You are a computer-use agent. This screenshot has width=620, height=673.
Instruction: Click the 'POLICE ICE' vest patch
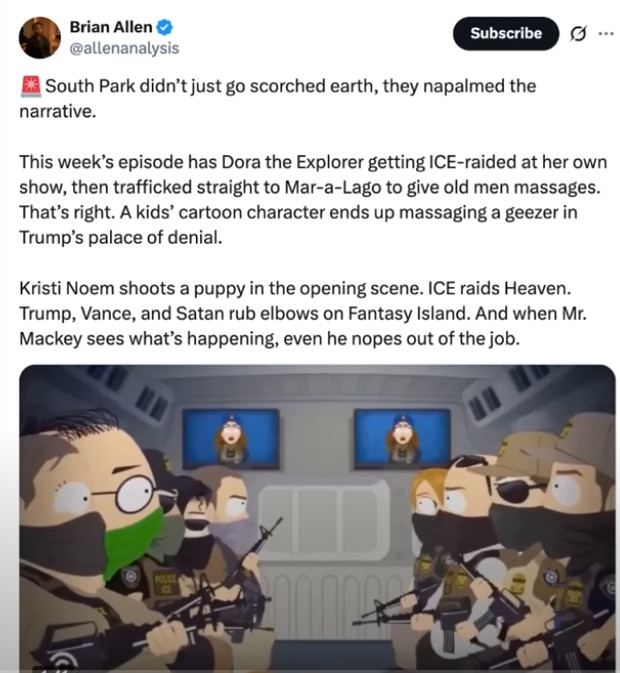pos(163,585)
